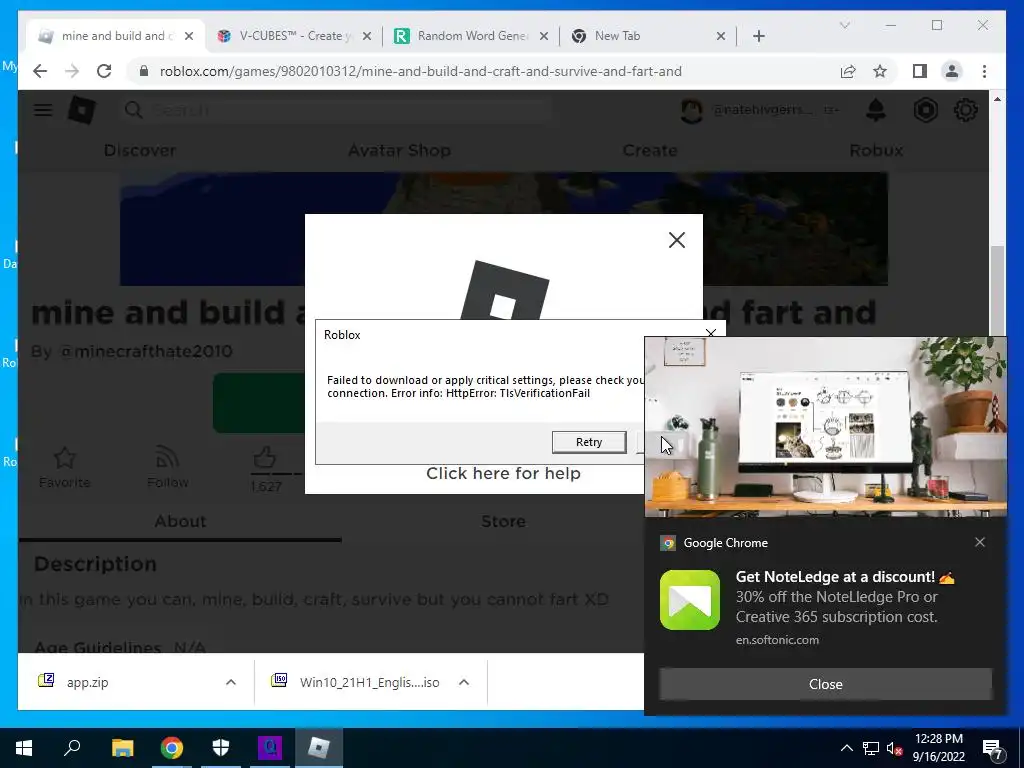Open the Roblox settings gear
The image size is (1024, 768).
[x=965, y=110]
